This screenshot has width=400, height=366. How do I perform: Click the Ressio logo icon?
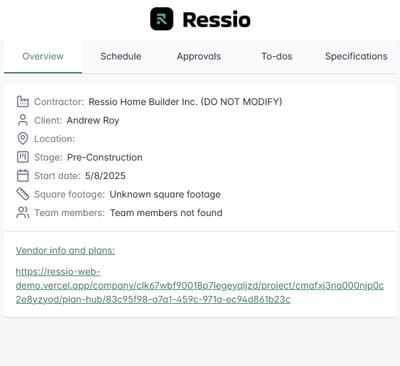[x=162, y=19]
